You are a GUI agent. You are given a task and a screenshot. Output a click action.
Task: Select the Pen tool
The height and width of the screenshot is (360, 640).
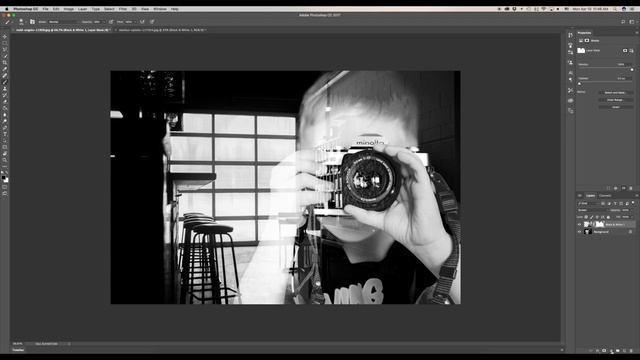pyautogui.click(x=5, y=127)
